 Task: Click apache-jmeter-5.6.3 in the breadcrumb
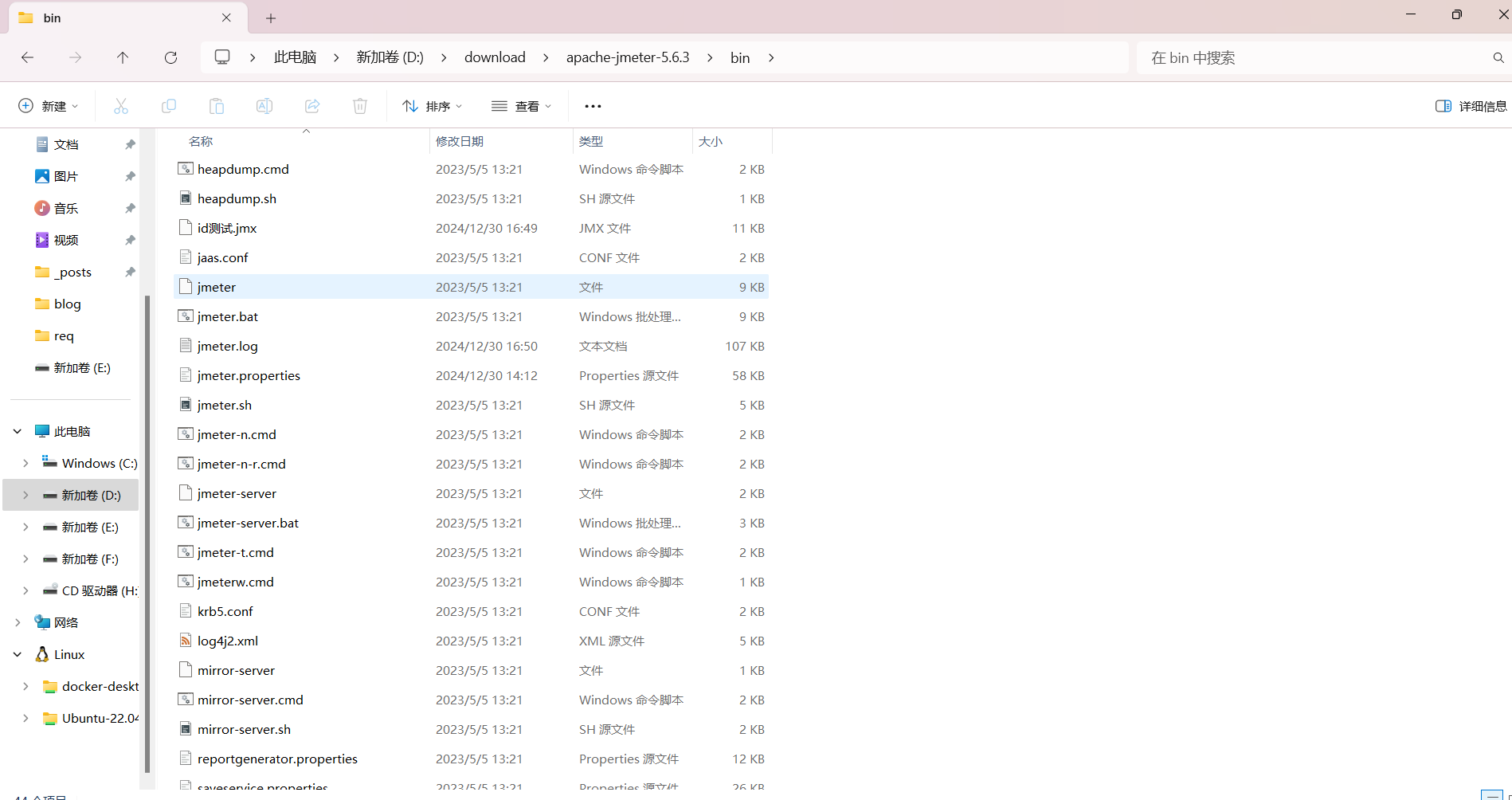tap(628, 57)
